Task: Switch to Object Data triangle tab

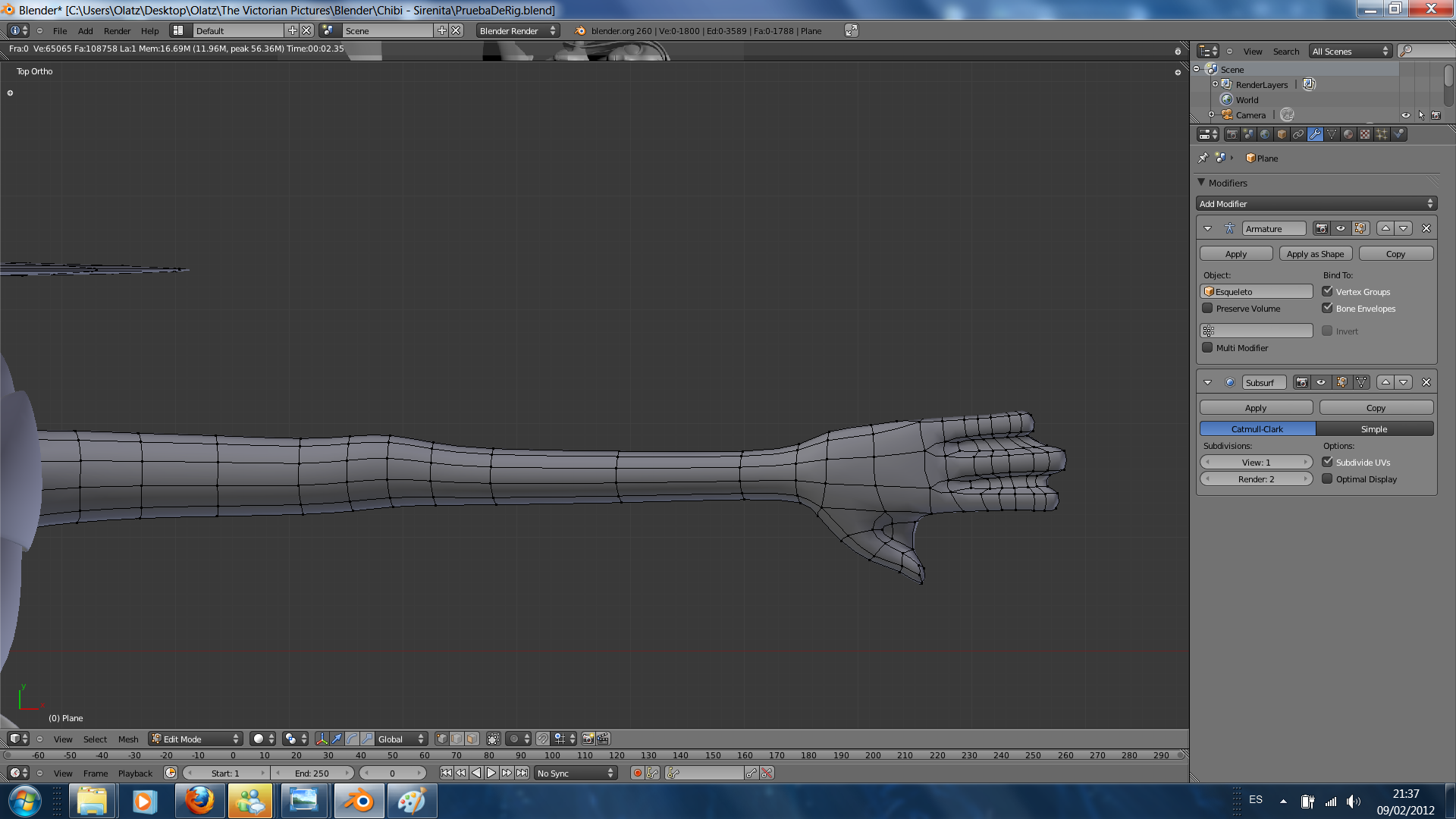Action: [1332, 134]
